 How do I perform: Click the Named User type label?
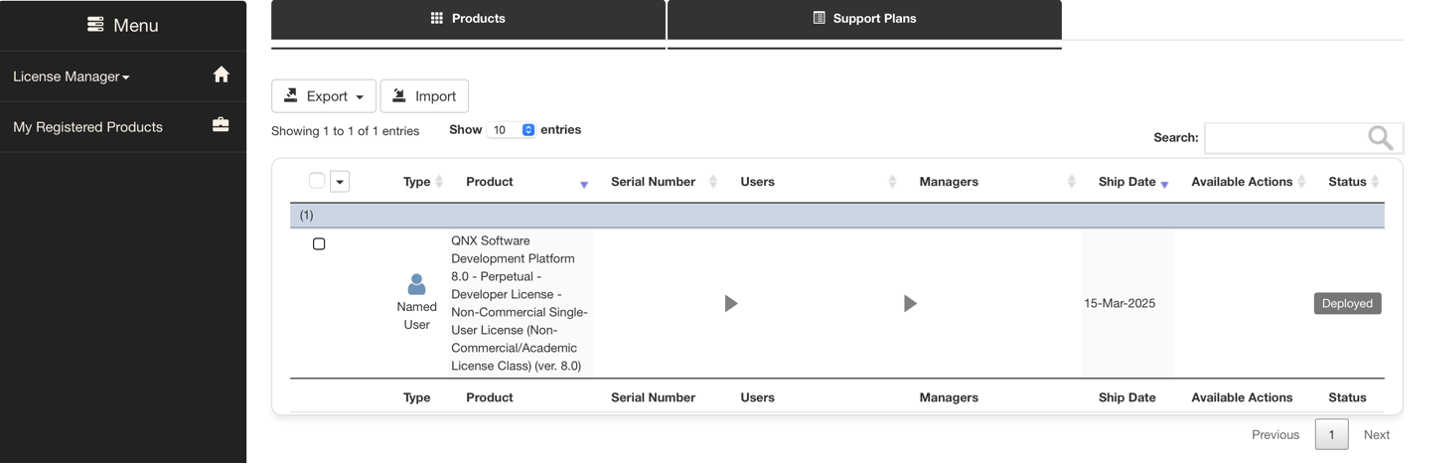pyautogui.click(x=417, y=315)
